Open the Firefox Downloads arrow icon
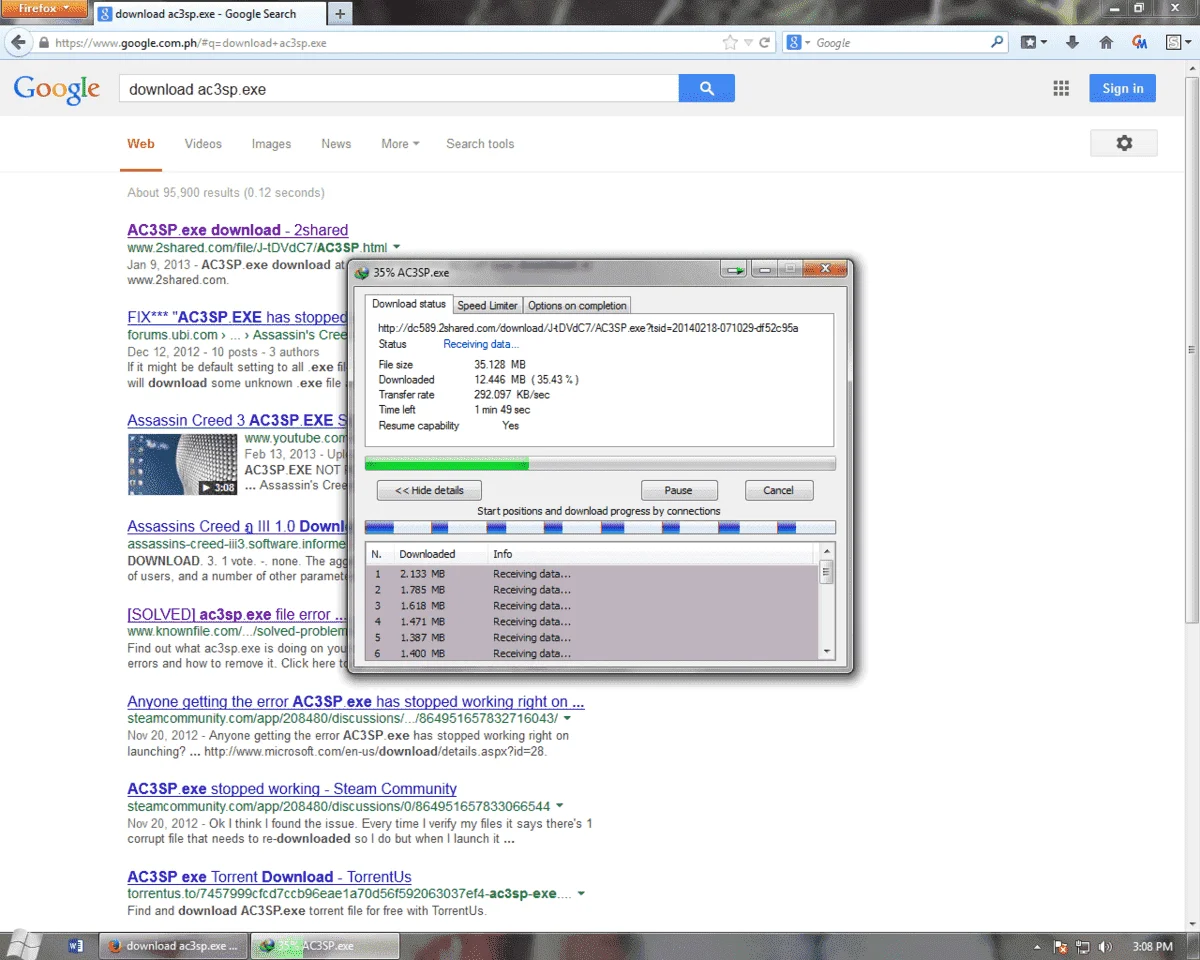The width and height of the screenshot is (1200, 960). pyautogui.click(x=1072, y=43)
